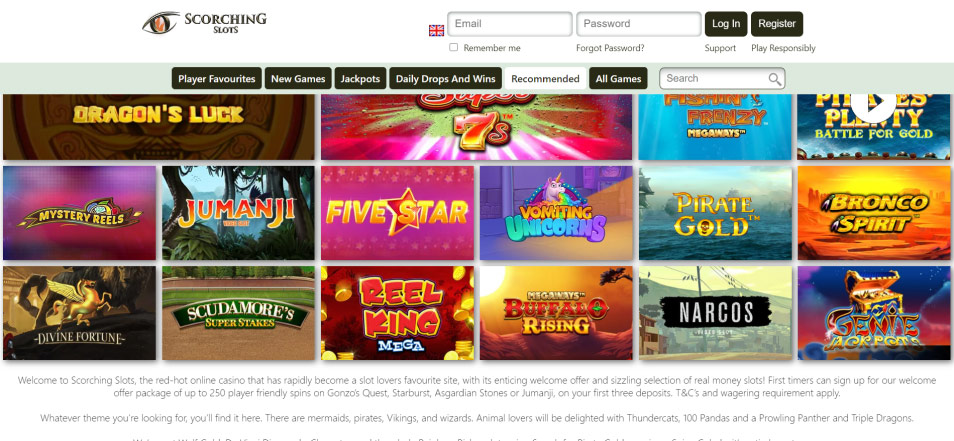Open the Reel King Mega game
This screenshot has width=954, height=441.
[x=397, y=313]
